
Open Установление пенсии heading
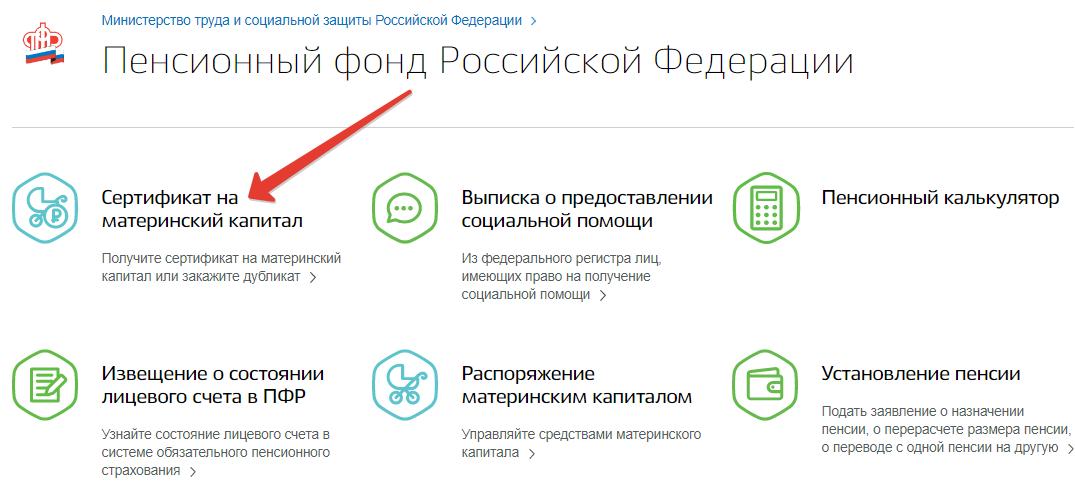tap(921, 374)
